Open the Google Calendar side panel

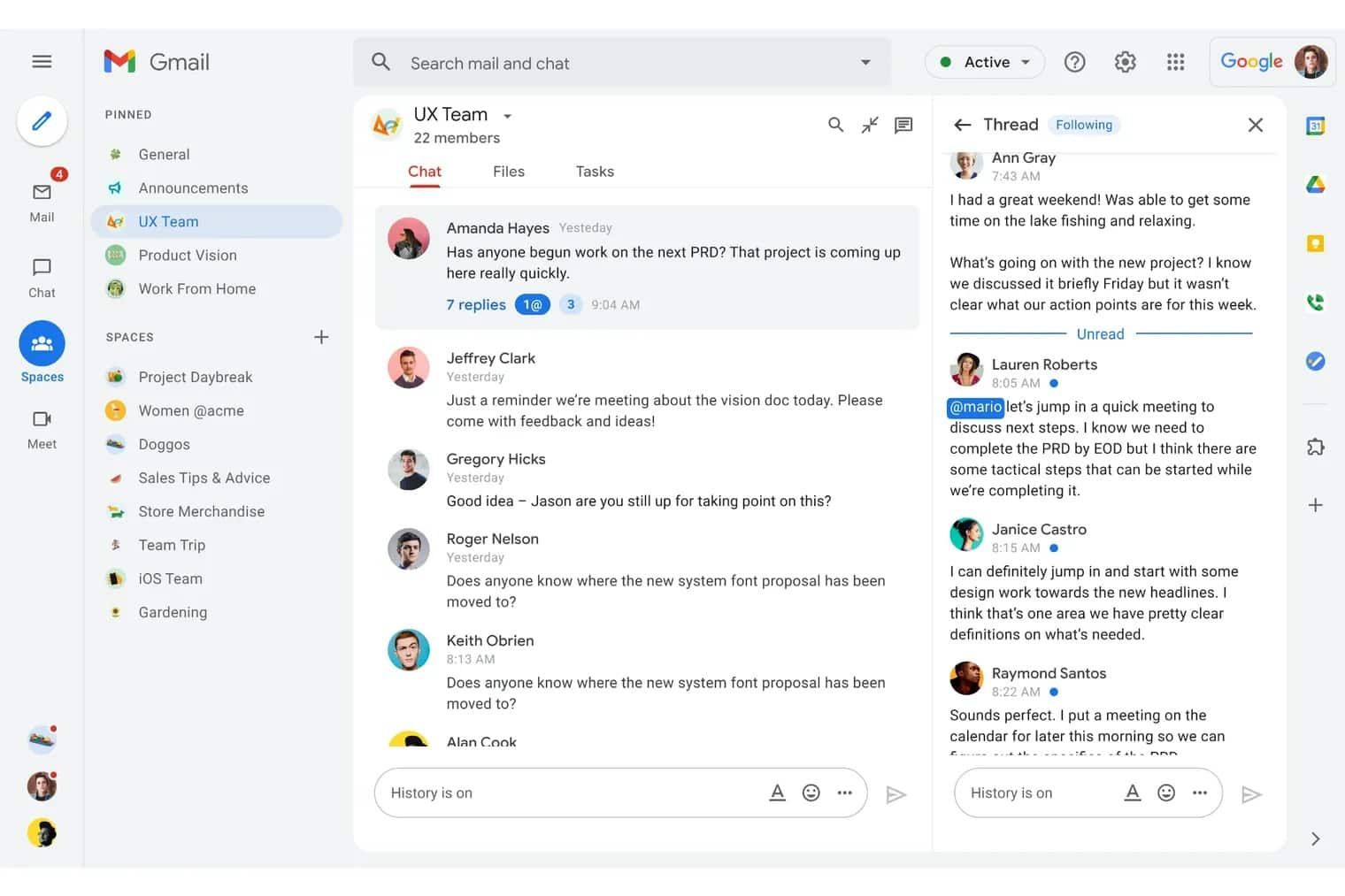click(1316, 126)
